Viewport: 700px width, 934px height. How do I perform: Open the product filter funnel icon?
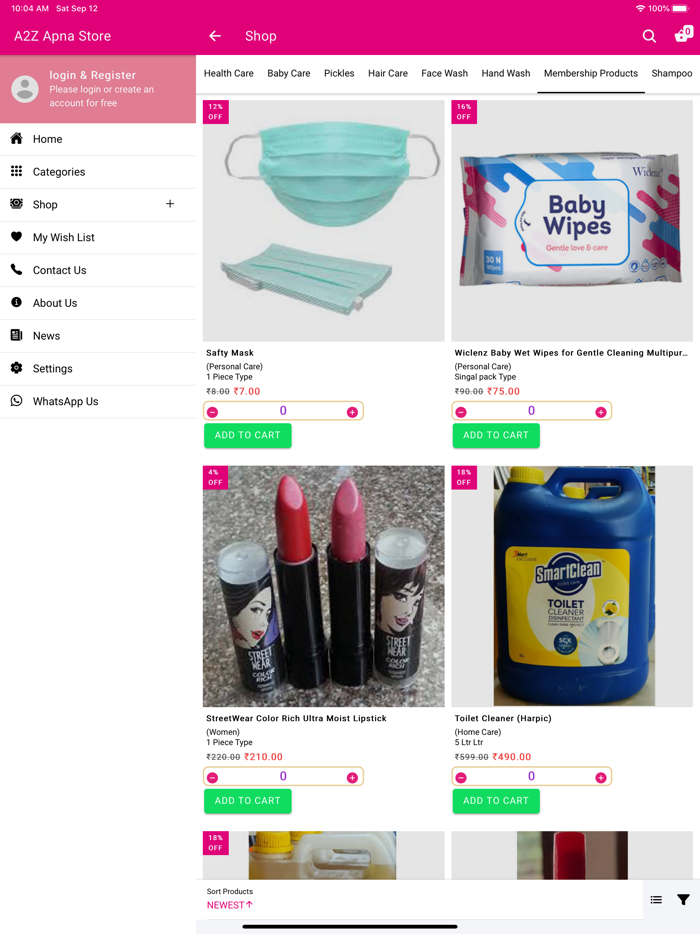pos(683,899)
